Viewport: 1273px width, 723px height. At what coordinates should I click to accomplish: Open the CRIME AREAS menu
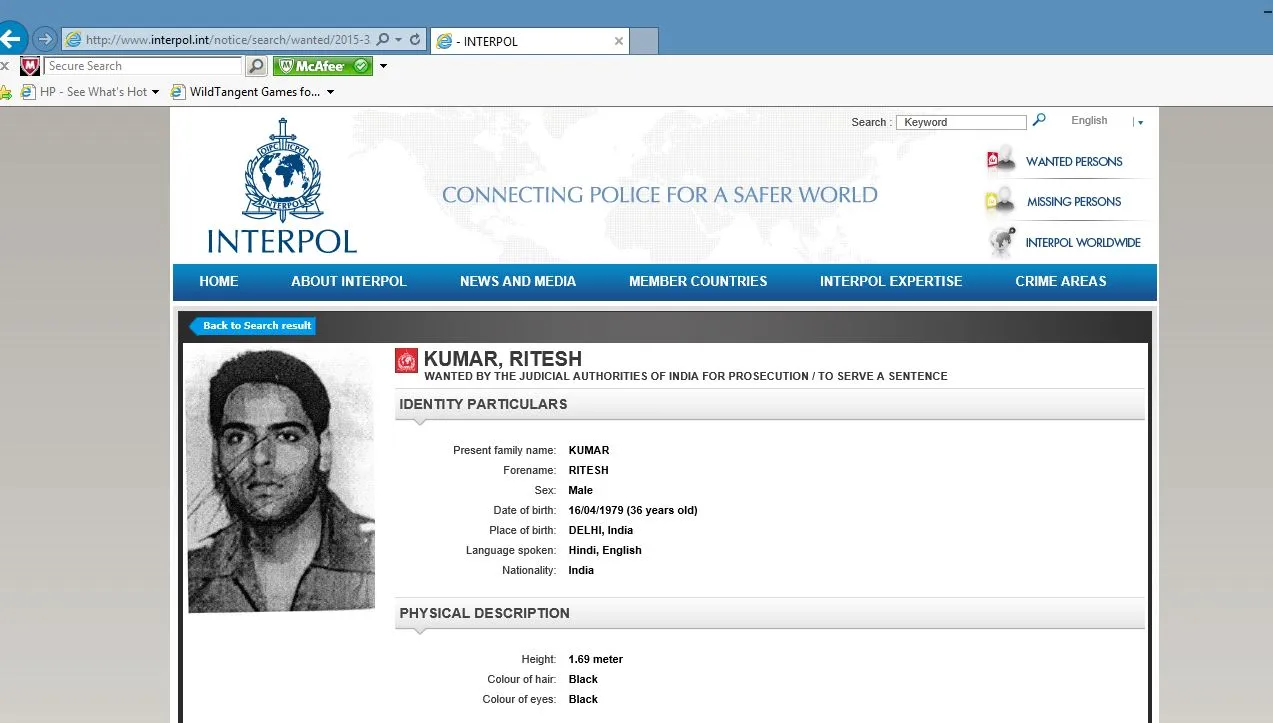[1061, 281]
